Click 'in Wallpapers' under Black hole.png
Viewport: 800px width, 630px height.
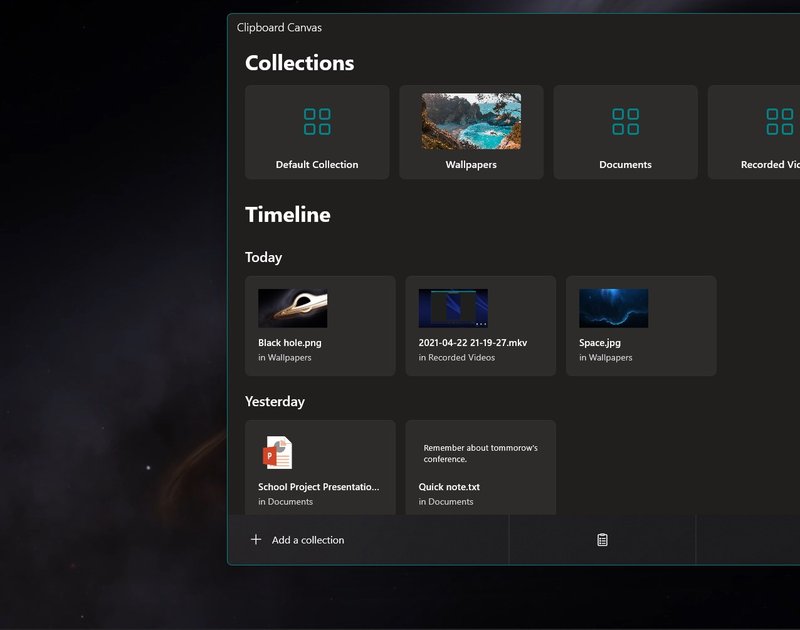pyautogui.click(x=284, y=357)
